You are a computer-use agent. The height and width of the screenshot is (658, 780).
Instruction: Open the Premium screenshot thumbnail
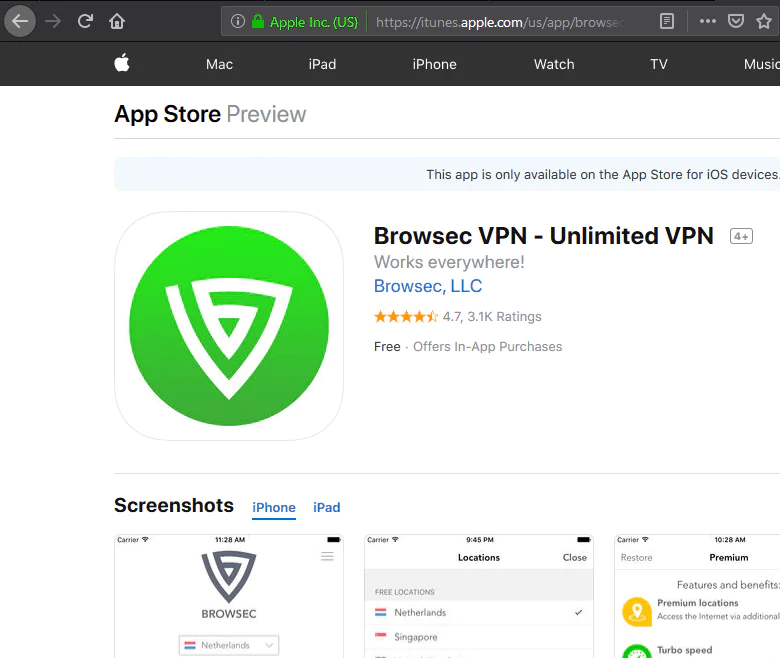click(697, 596)
